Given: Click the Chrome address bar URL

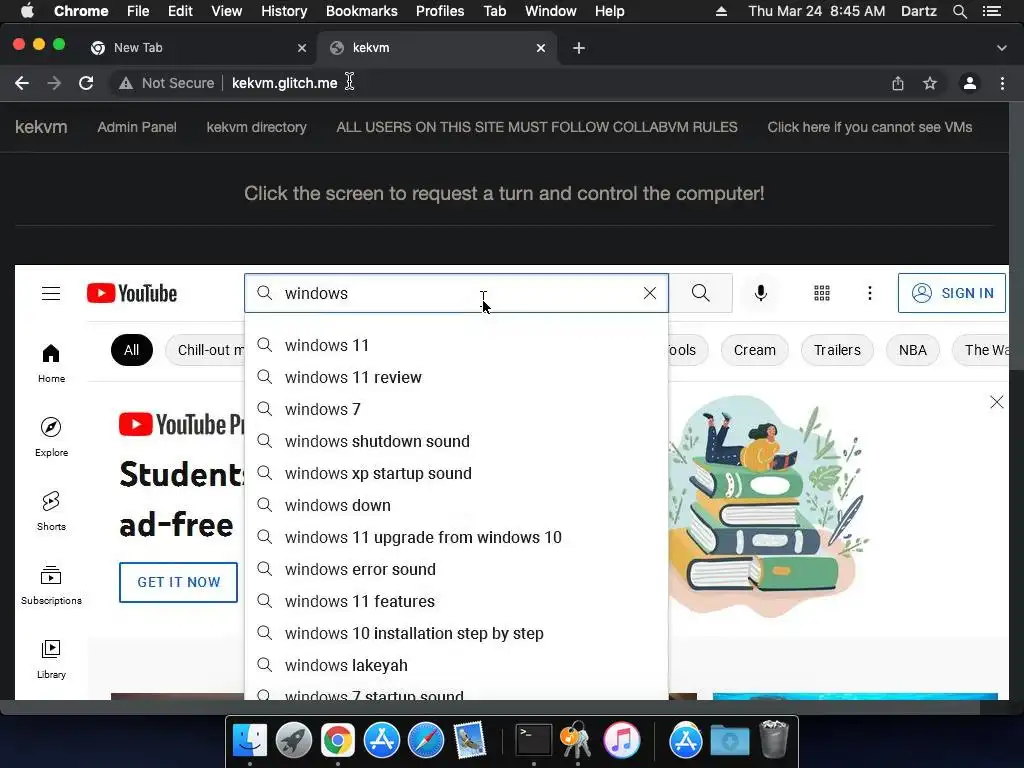Looking at the screenshot, I should tap(285, 83).
